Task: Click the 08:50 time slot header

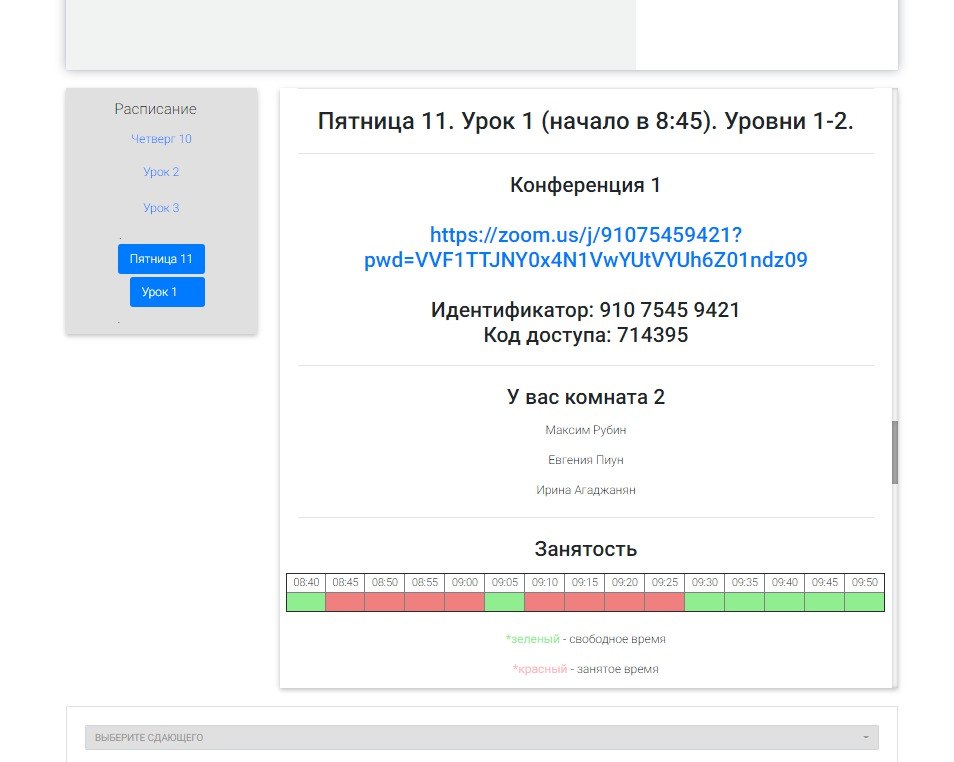Action: coord(385,582)
